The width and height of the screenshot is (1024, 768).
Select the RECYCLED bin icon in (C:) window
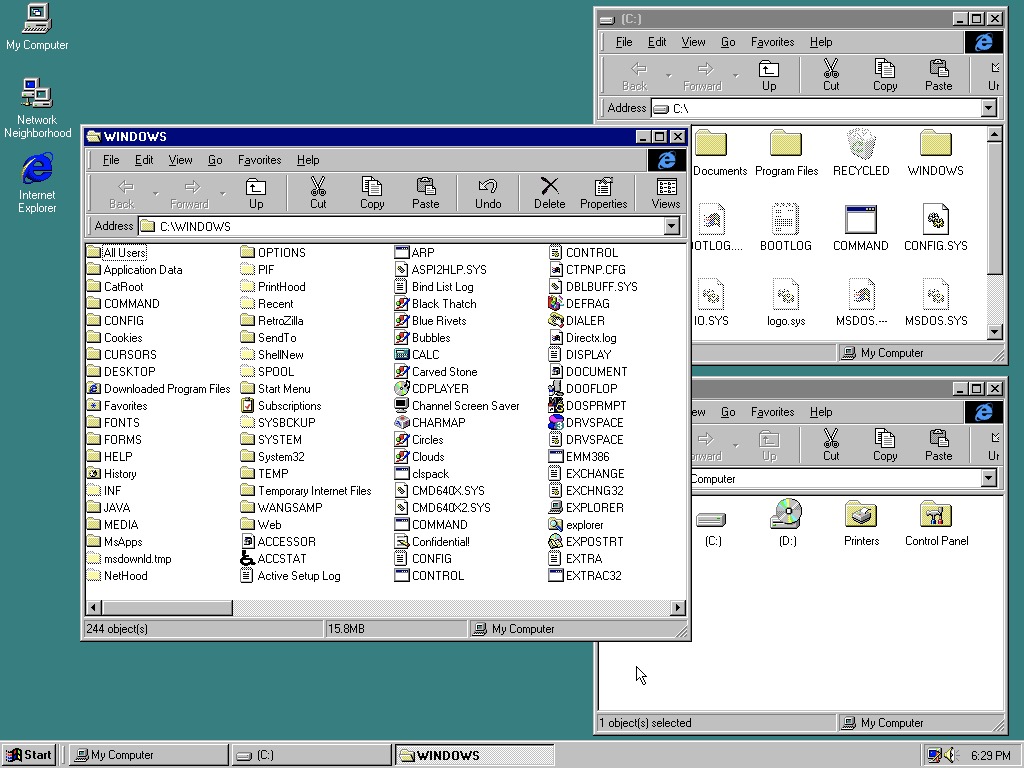tap(861, 153)
